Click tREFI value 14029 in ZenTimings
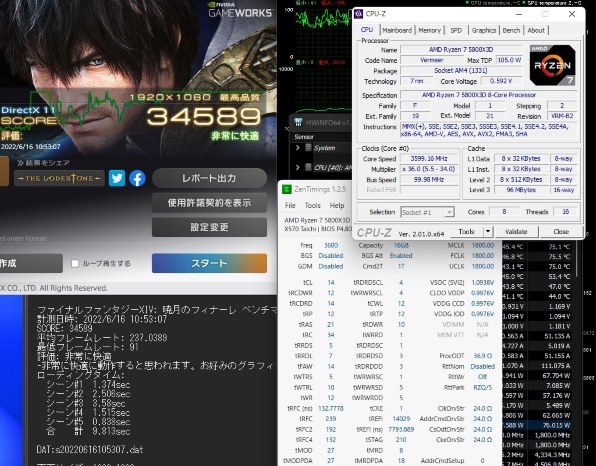This screenshot has width=596, height=466. pos(401,418)
